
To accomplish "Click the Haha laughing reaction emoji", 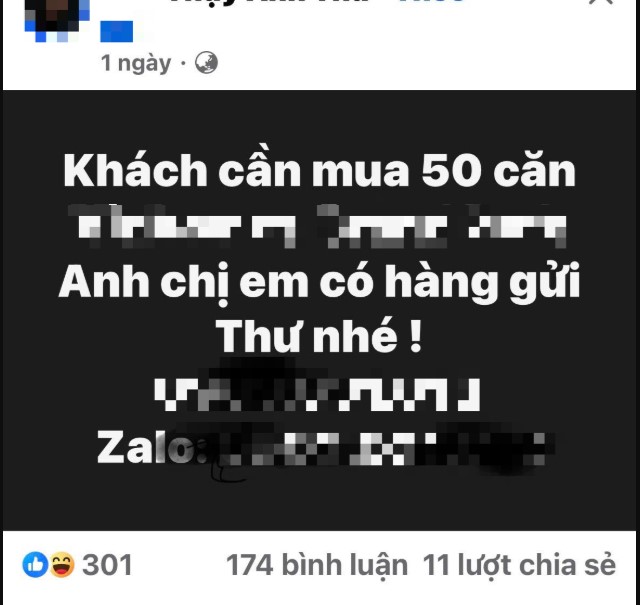I will coord(62,564).
